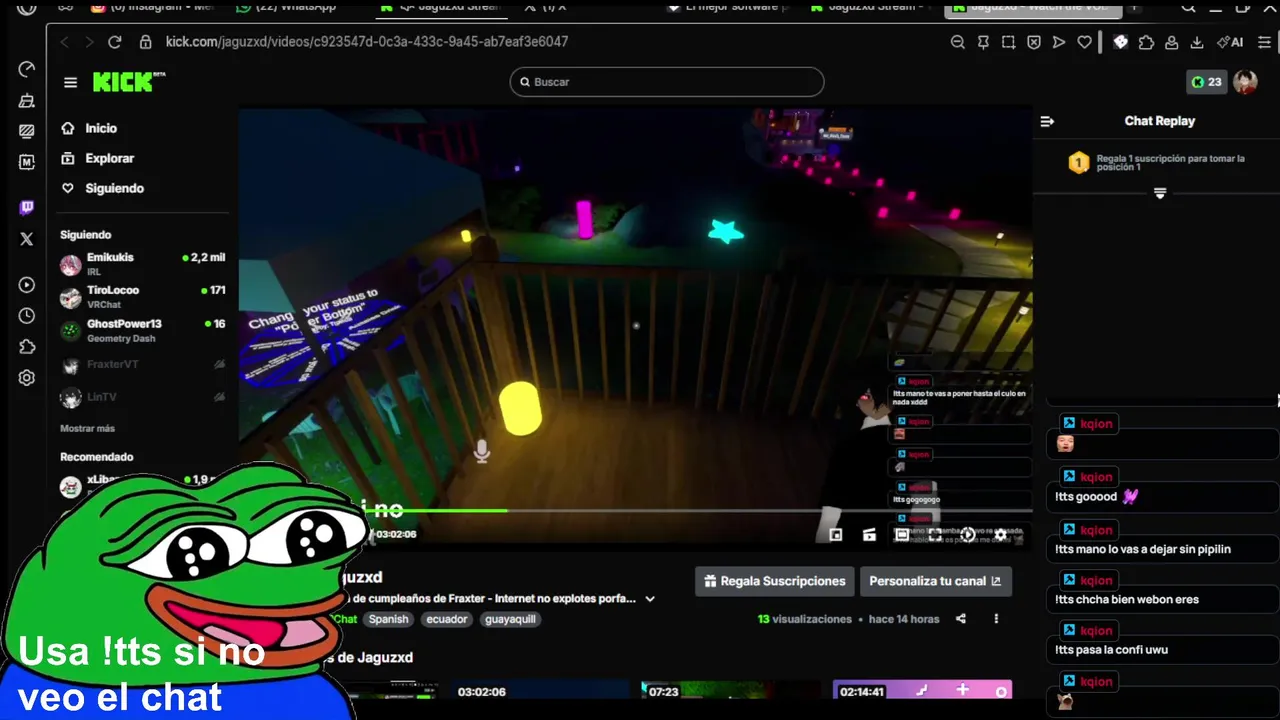
Task: Open Explorar in Kick sidebar
Action: [97, 158]
